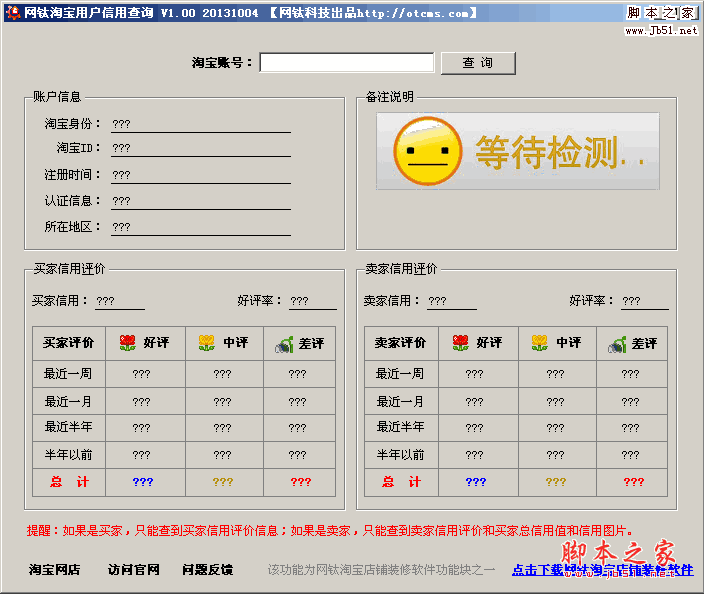This screenshot has width=704, height=595.
Task: Click the 认证信息 value field
Action: pos(201,201)
